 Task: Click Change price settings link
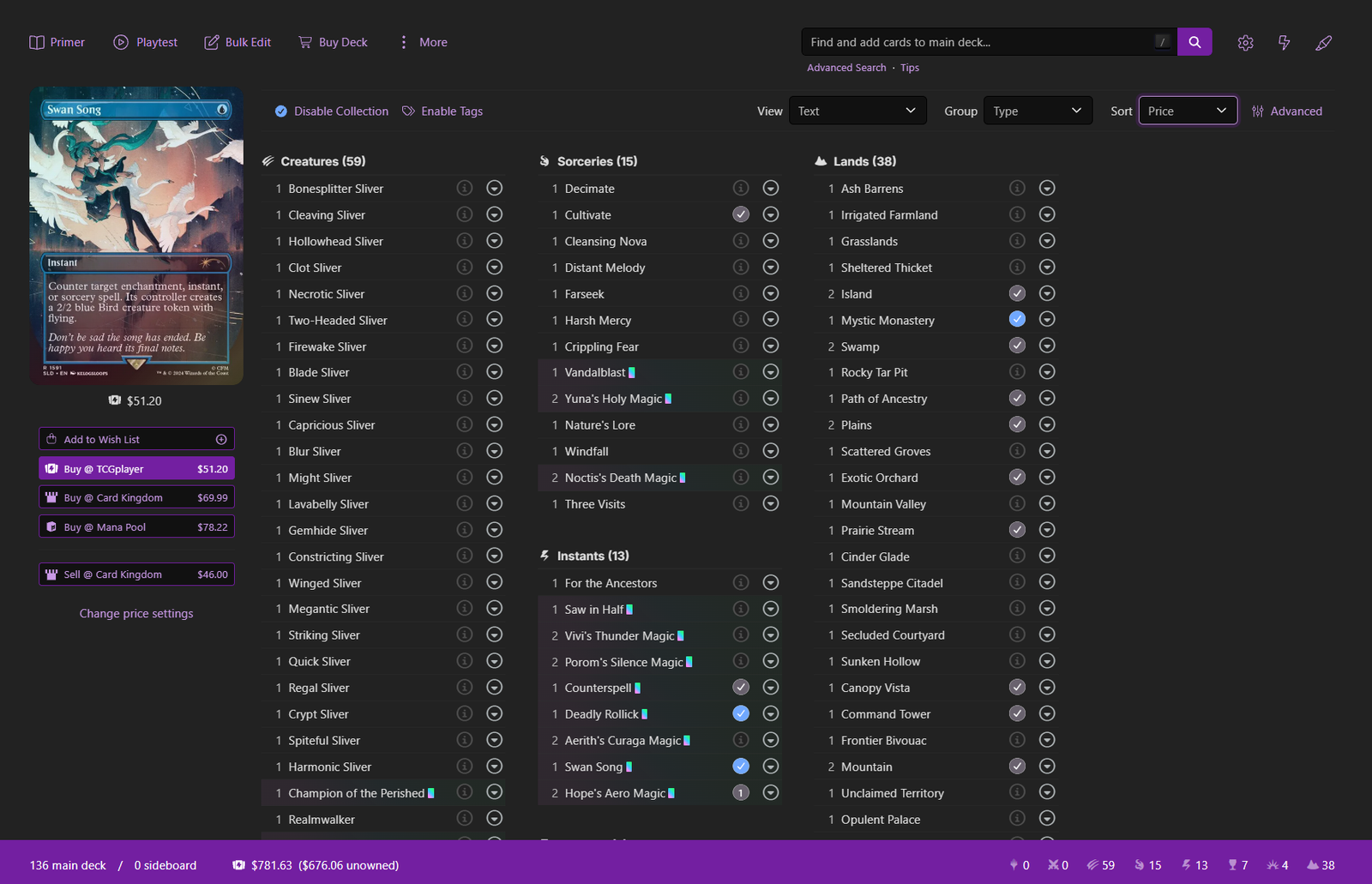[x=136, y=613]
